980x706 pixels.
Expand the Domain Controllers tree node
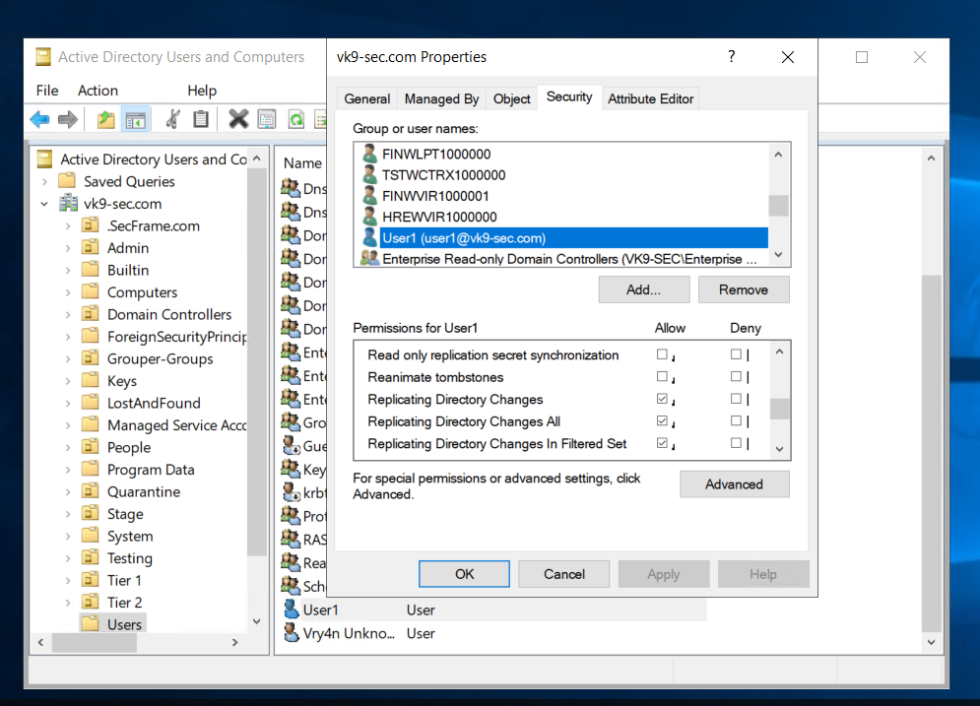(68, 314)
